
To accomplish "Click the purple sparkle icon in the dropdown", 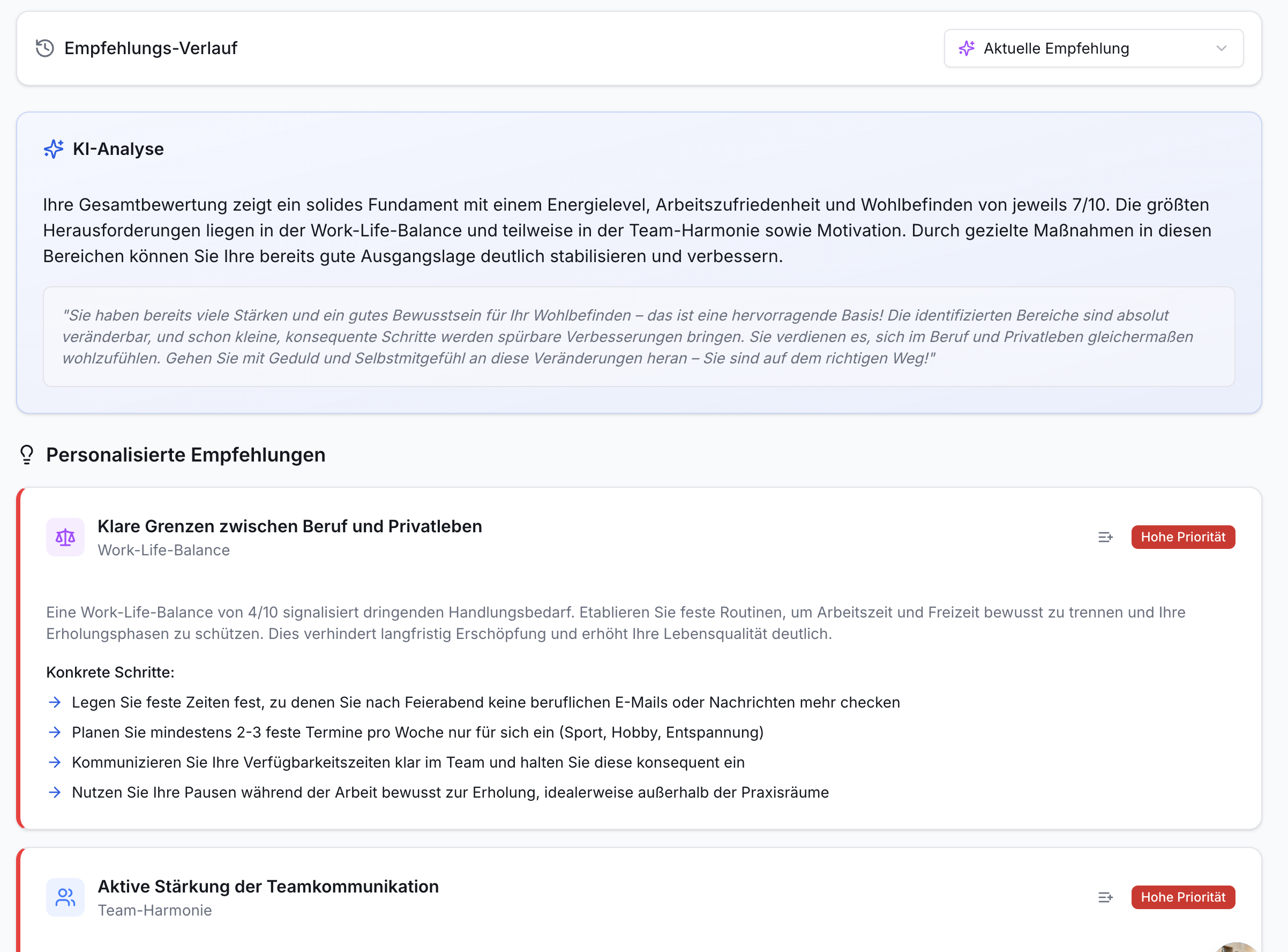I will (967, 48).
